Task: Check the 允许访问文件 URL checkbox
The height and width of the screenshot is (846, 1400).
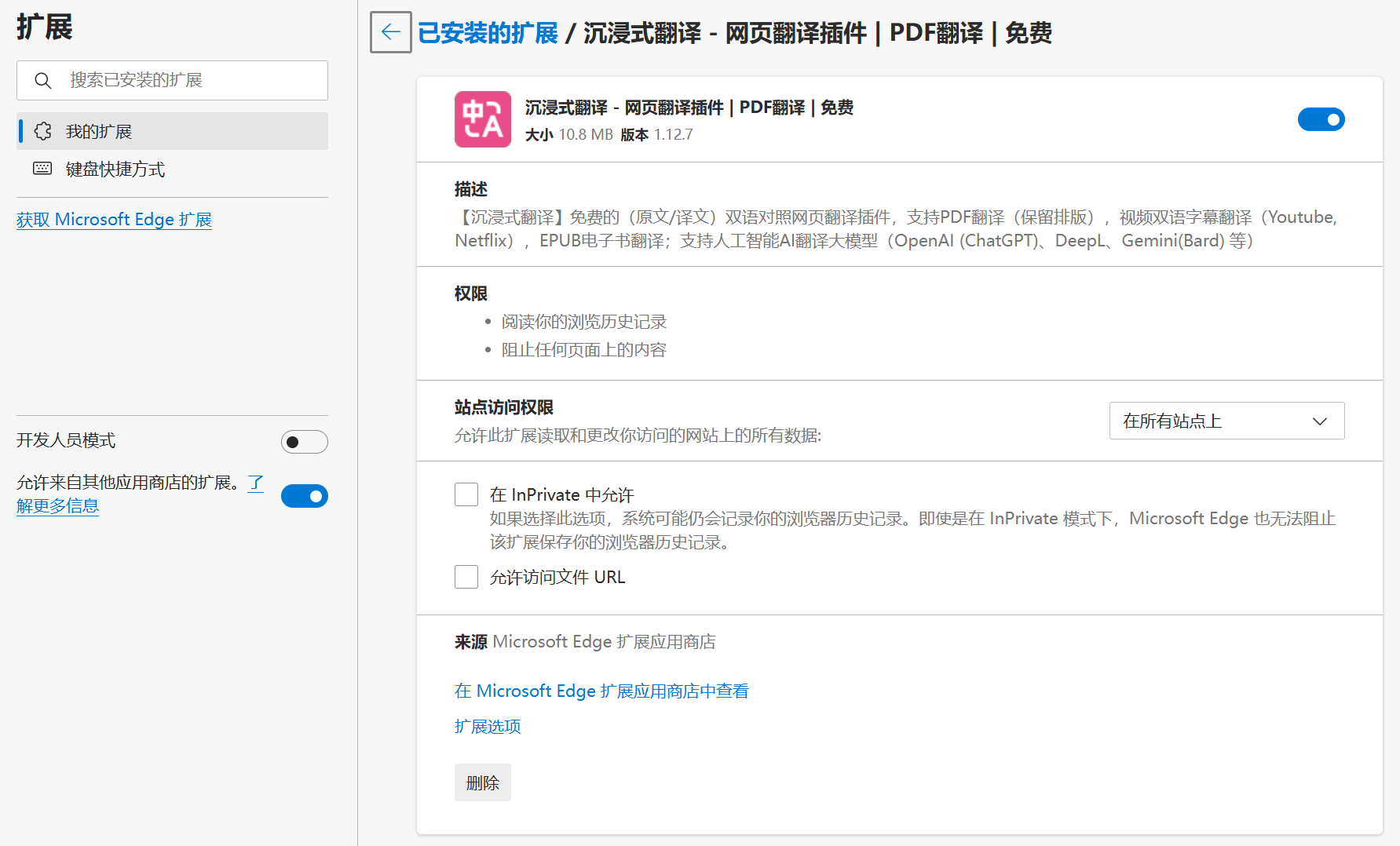Action: point(466,577)
